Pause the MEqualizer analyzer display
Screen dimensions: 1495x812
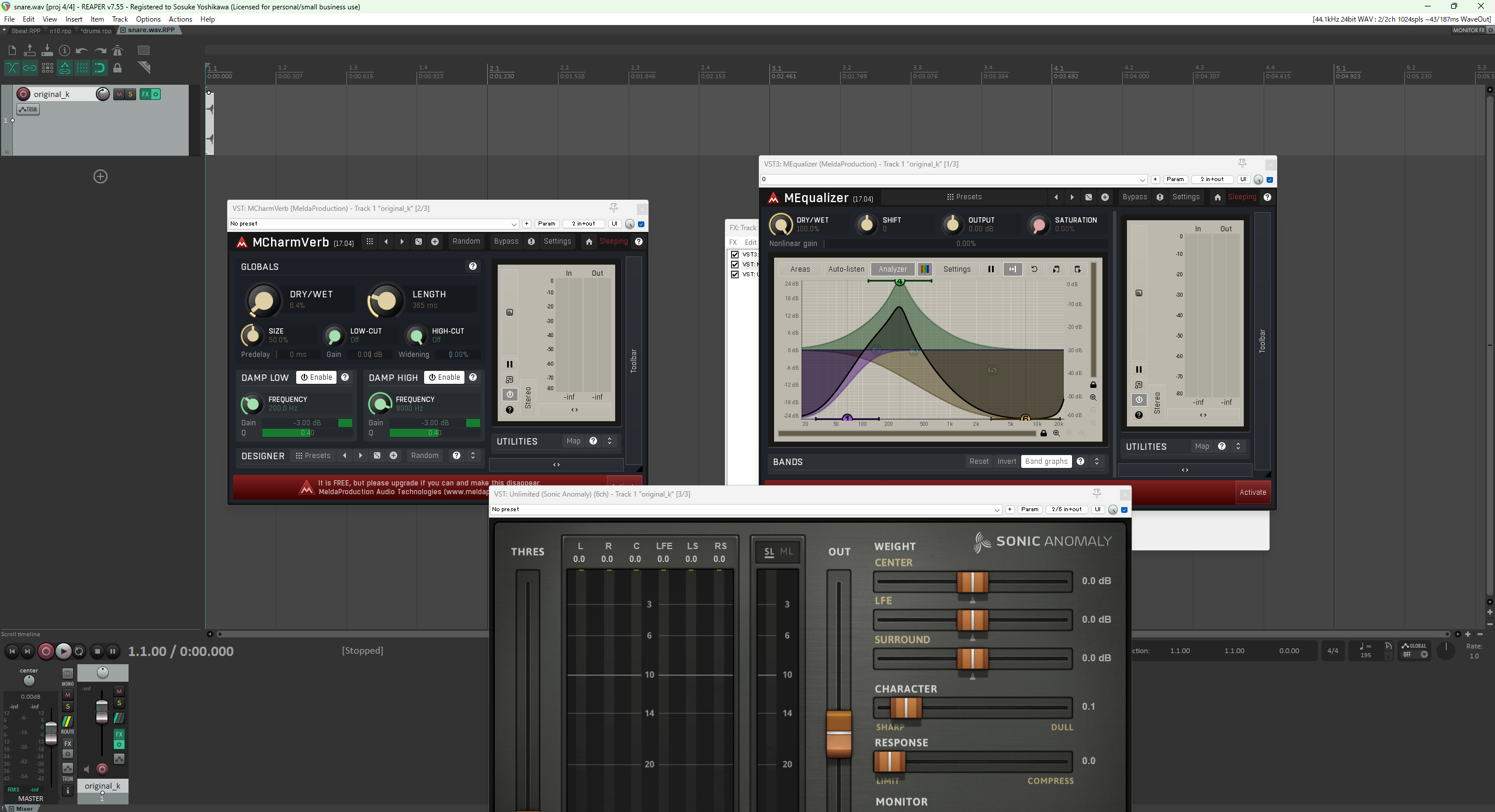coord(991,269)
